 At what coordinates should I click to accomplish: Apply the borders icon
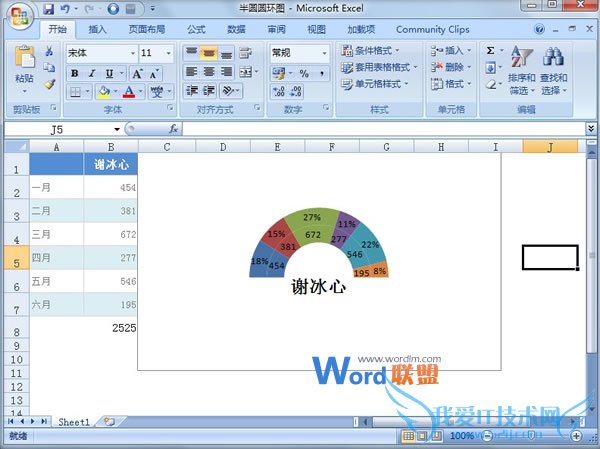75,92
